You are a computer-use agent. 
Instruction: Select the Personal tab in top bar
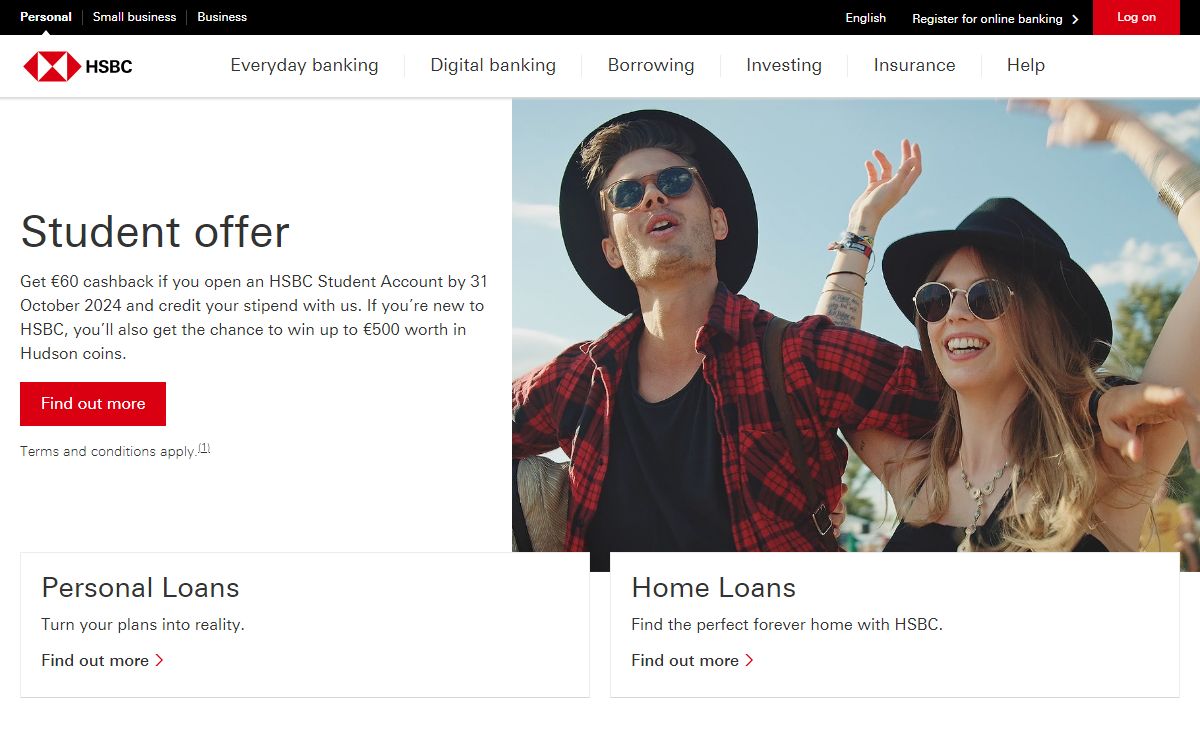(46, 17)
